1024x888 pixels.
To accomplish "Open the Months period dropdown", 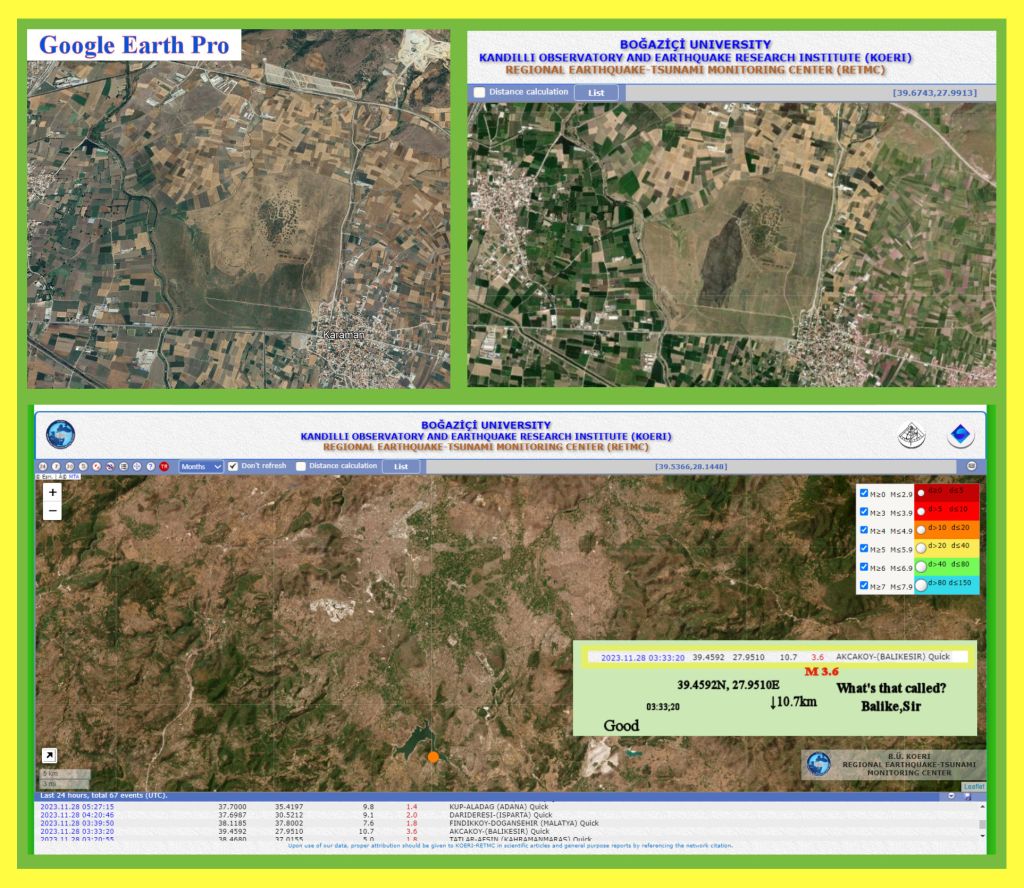I will pos(201,466).
